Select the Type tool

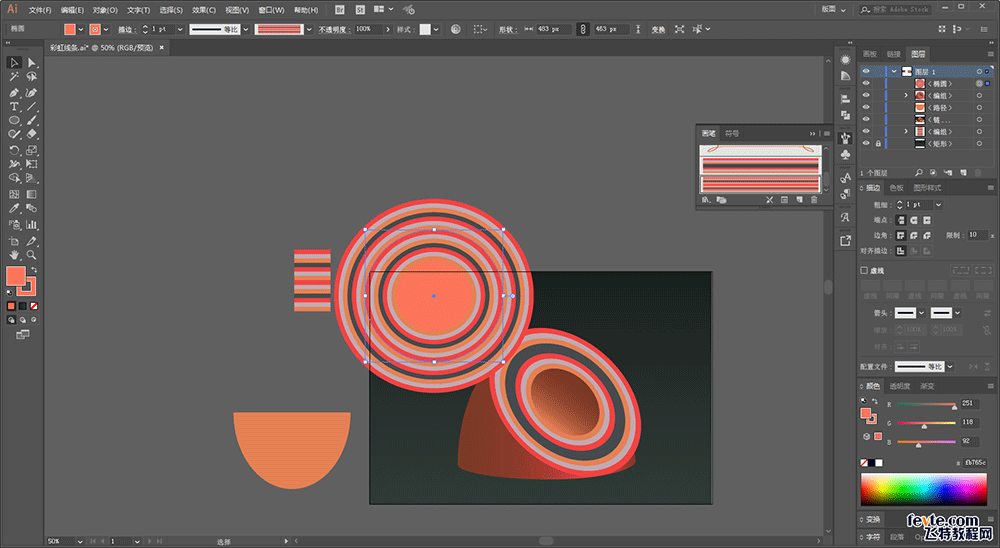point(15,106)
